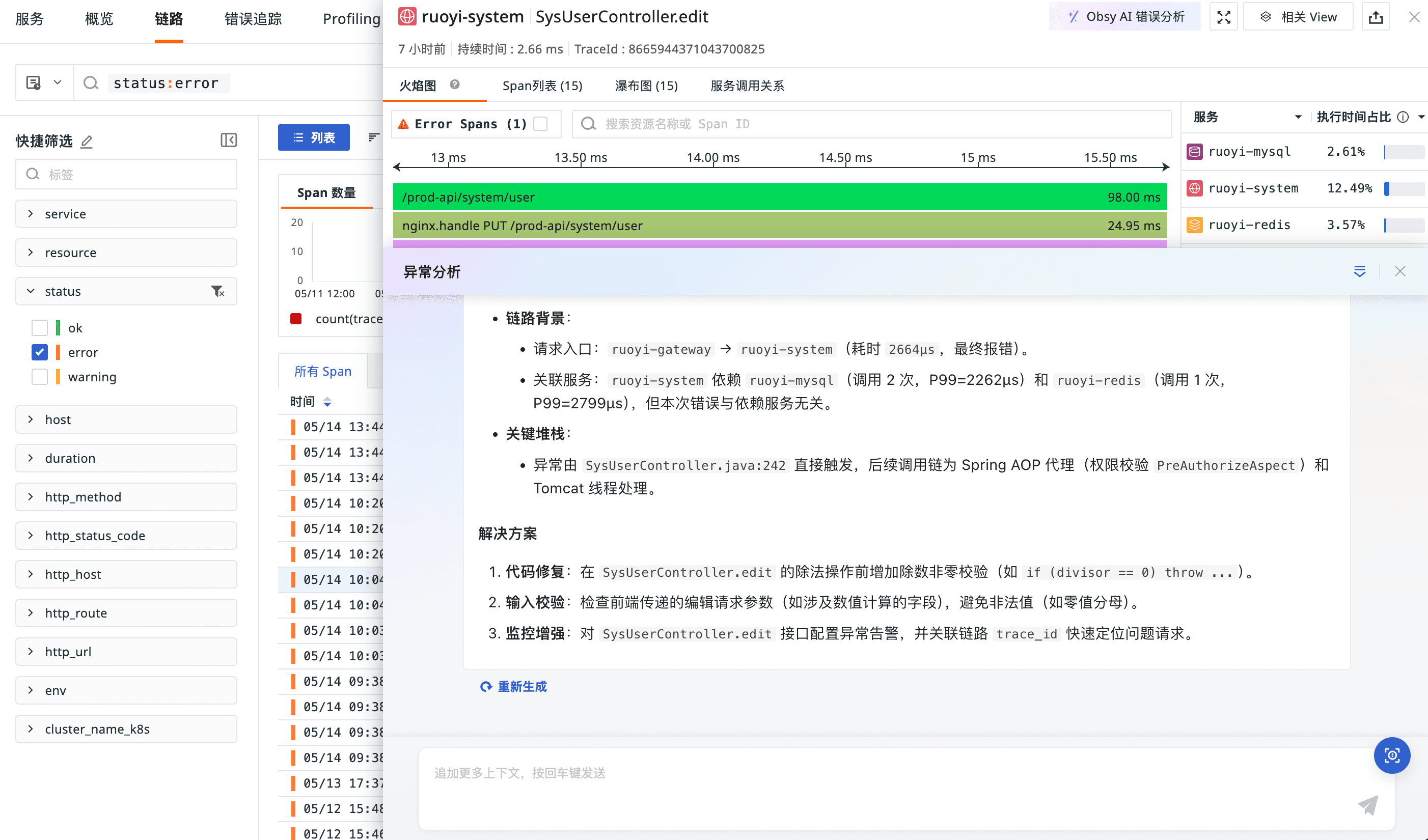1428x840 pixels.
Task: Switch to Span列表 (15) tab
Action: [x=542, y=86]
